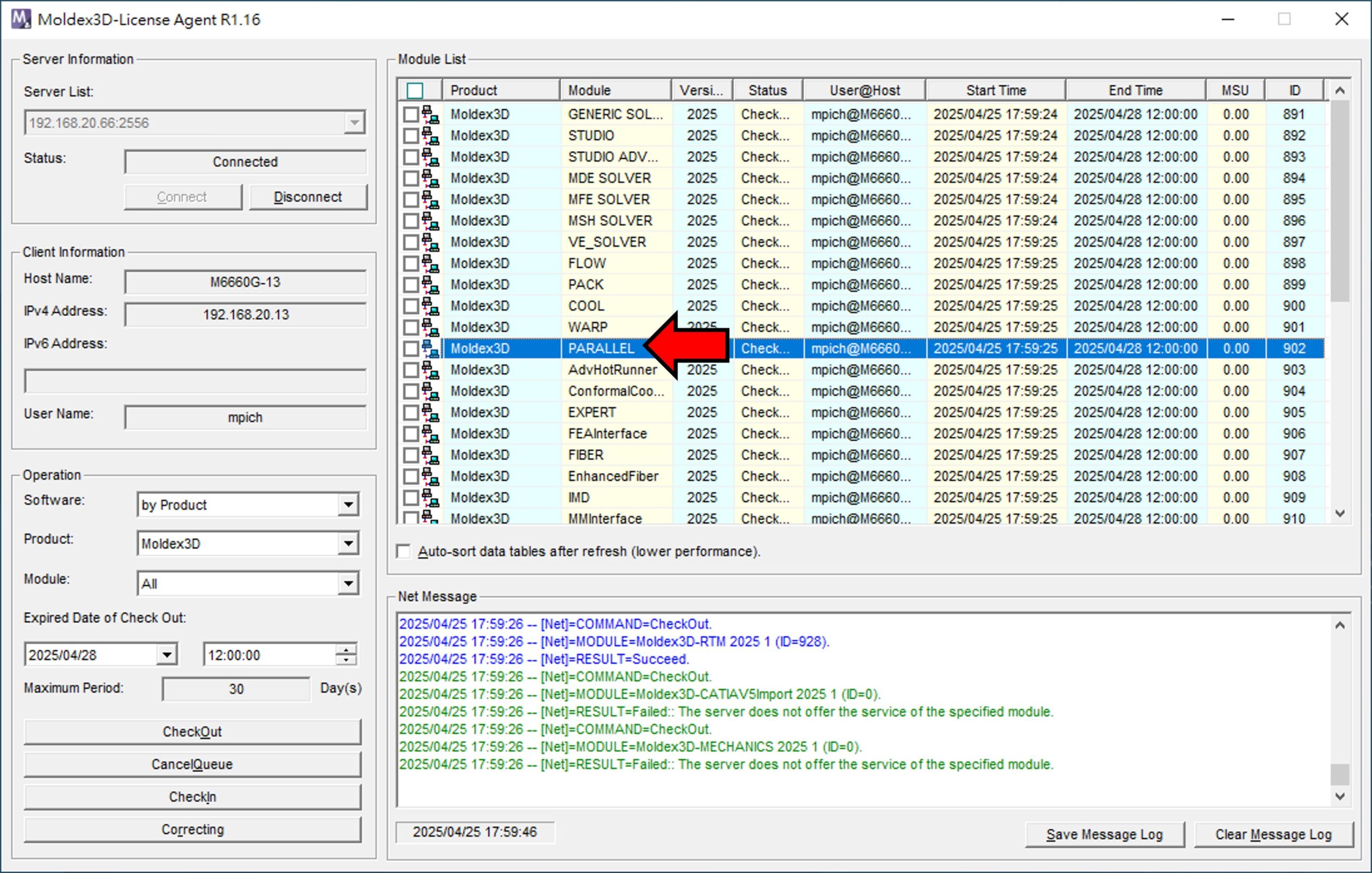Click the network icon in the EnhancedFiber row
This screenshot has height=873, width=1372.
[430, 476]
